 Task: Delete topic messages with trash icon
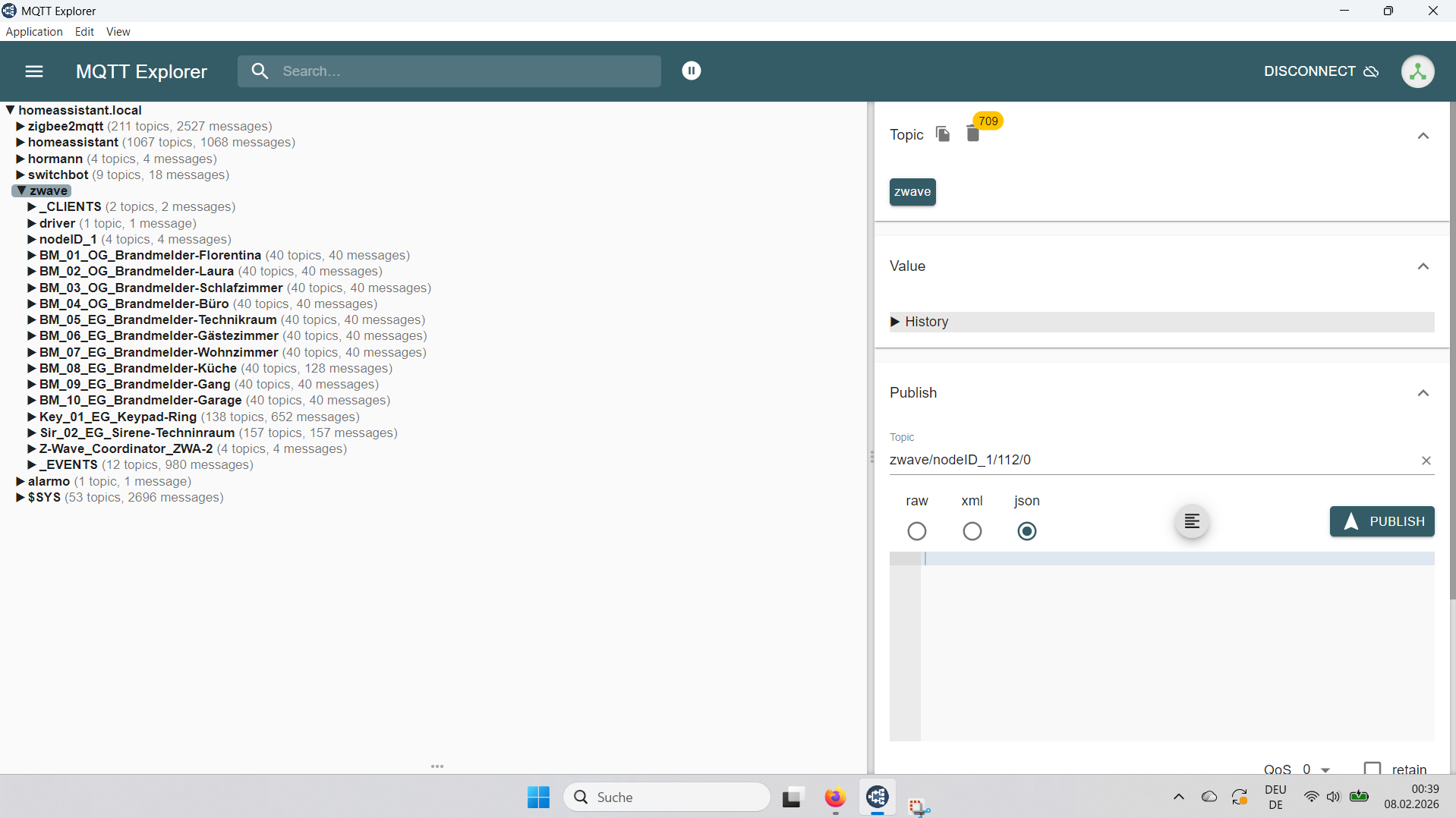pos(972,134)
